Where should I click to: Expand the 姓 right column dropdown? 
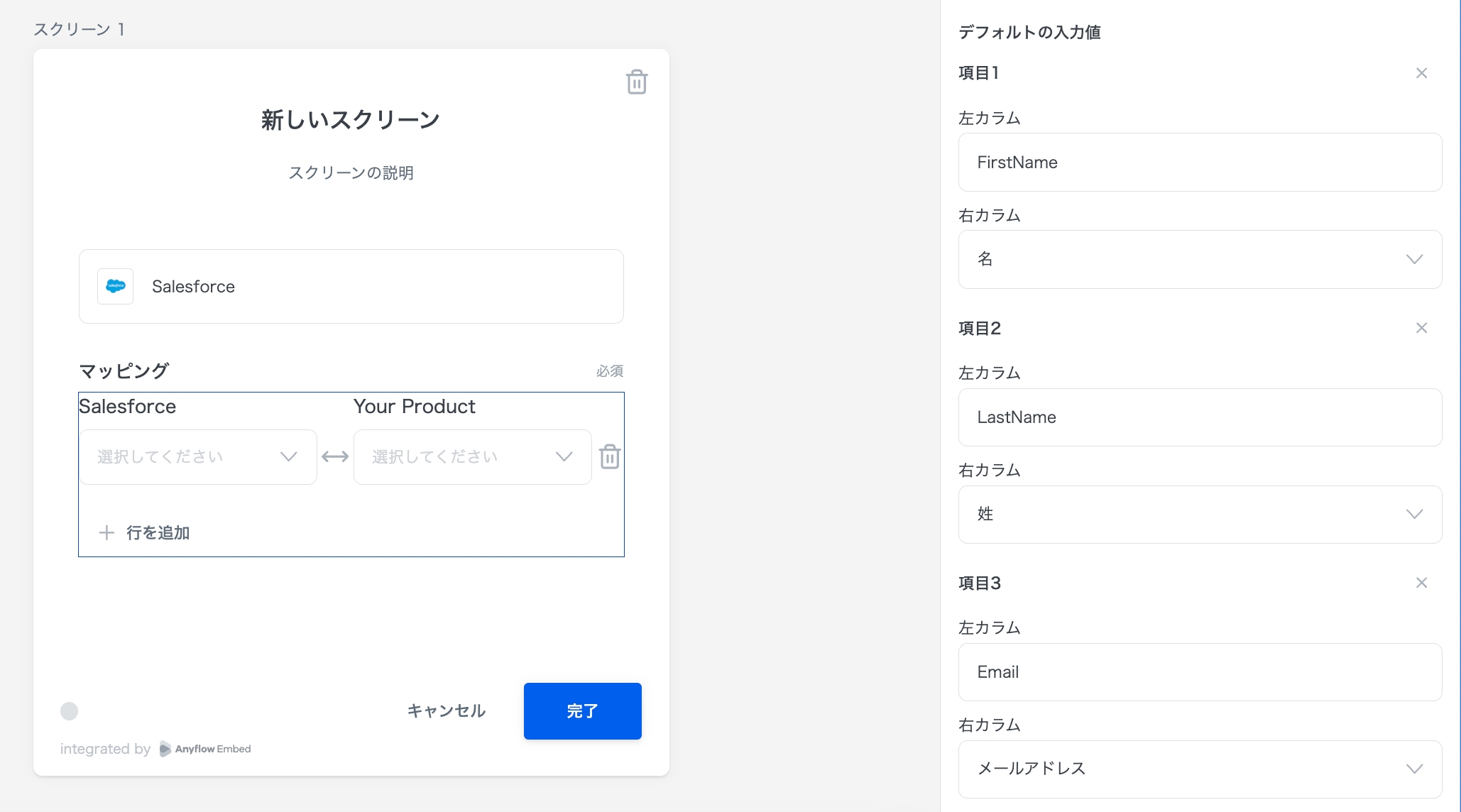click(x=1200, y=515)
